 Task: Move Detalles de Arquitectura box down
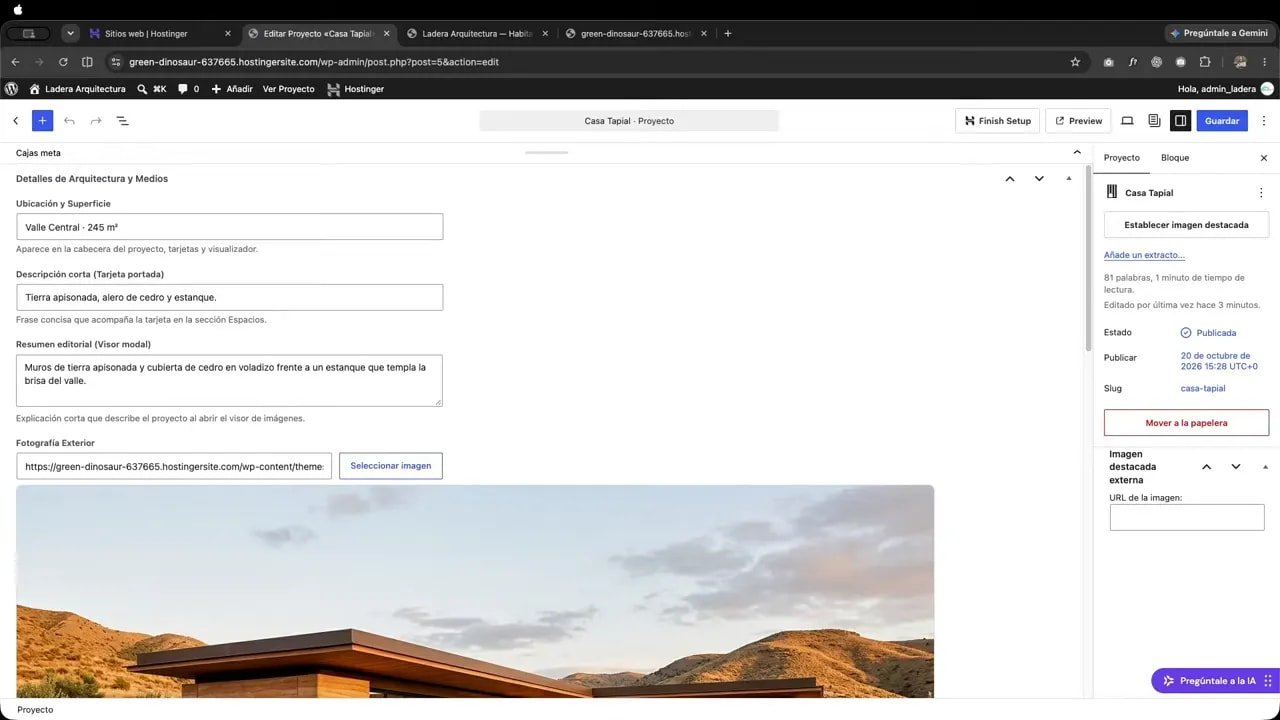tap(1039, 179)
